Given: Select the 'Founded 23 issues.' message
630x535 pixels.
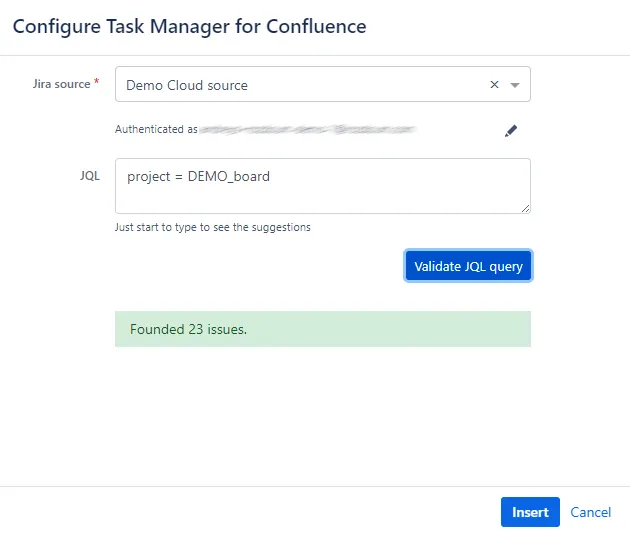Looking at the screenshot, I should click(x=323, y=329).
